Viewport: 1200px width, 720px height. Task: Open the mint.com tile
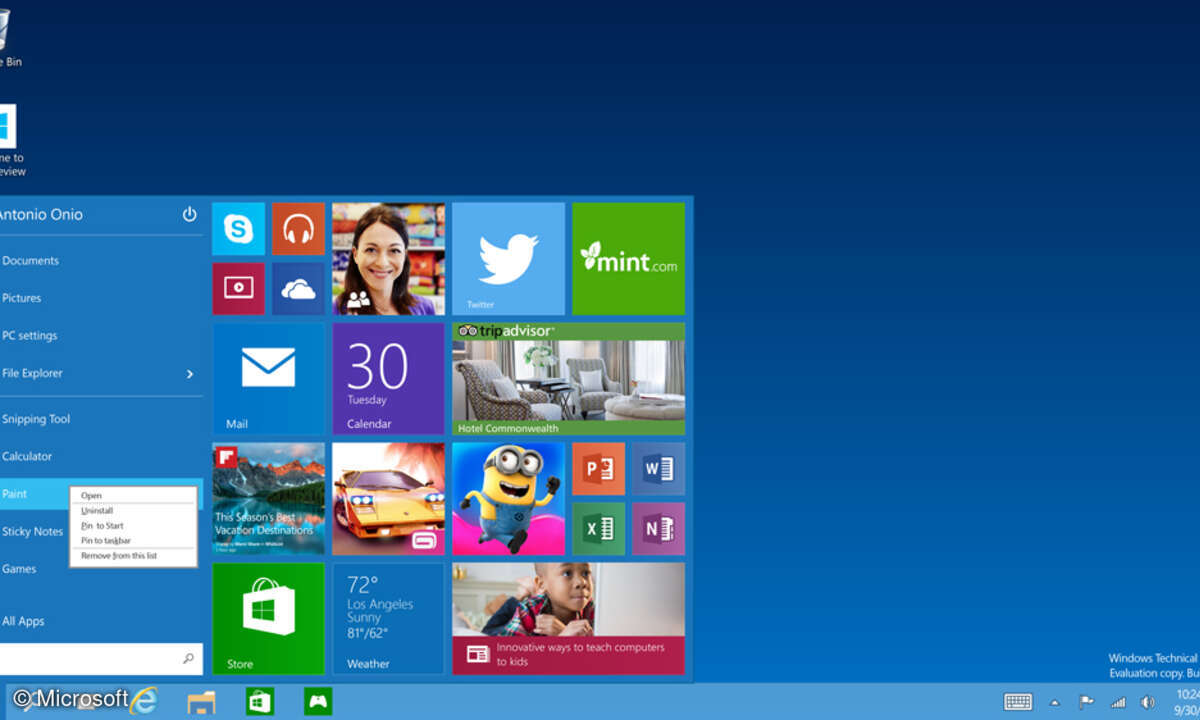[628, 259]
